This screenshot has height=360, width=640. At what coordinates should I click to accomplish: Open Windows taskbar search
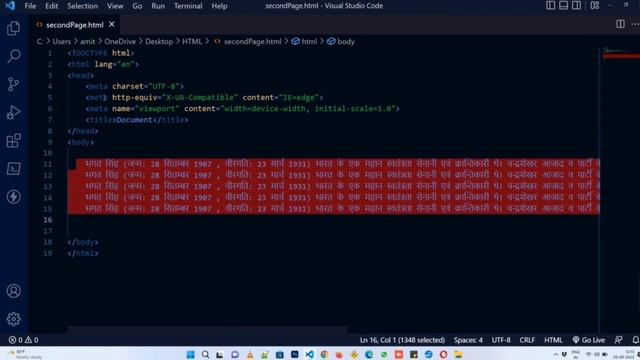[205, 354]
